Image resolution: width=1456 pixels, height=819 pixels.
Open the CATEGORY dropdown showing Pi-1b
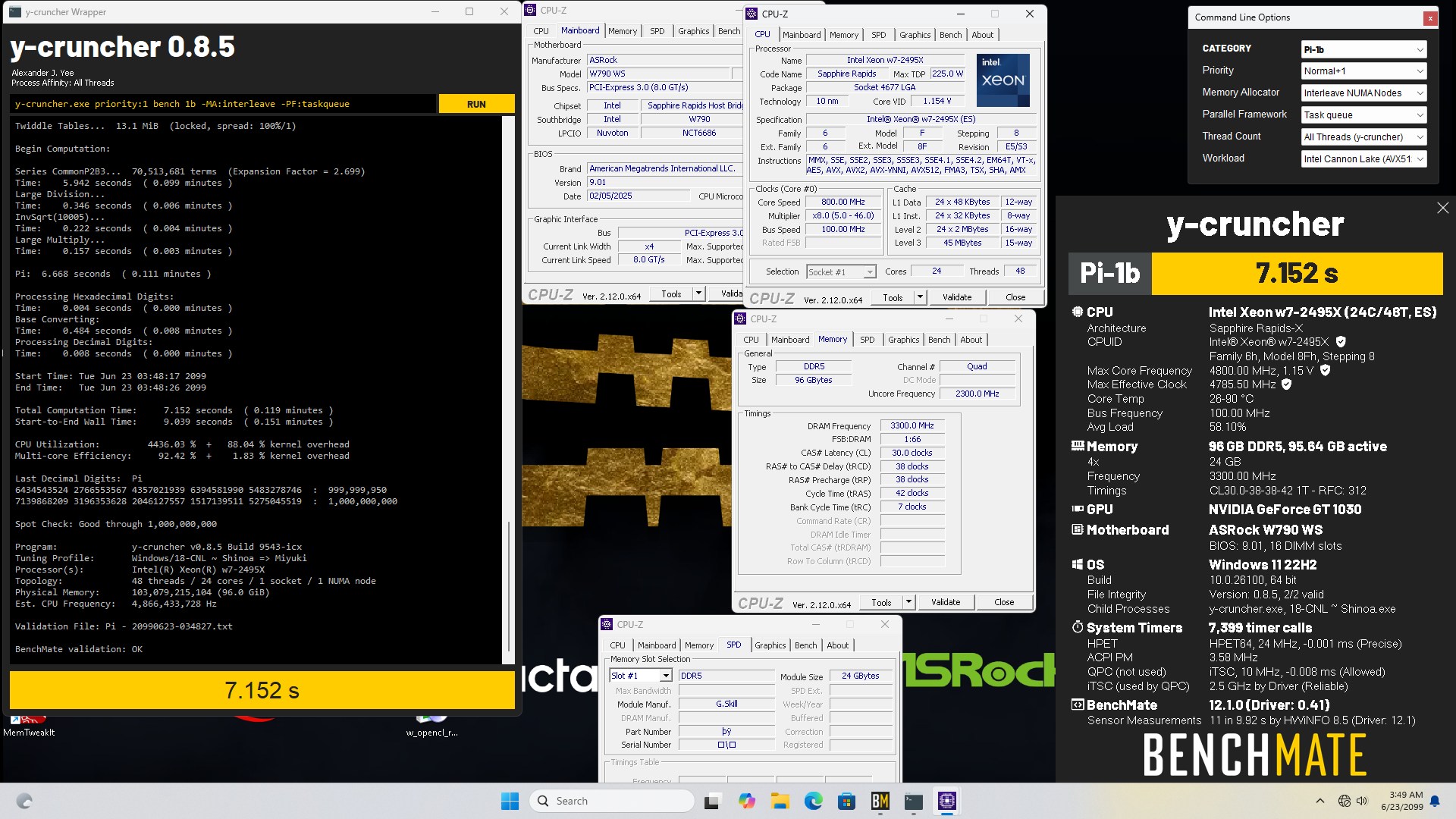click(x=1363, y=49)
